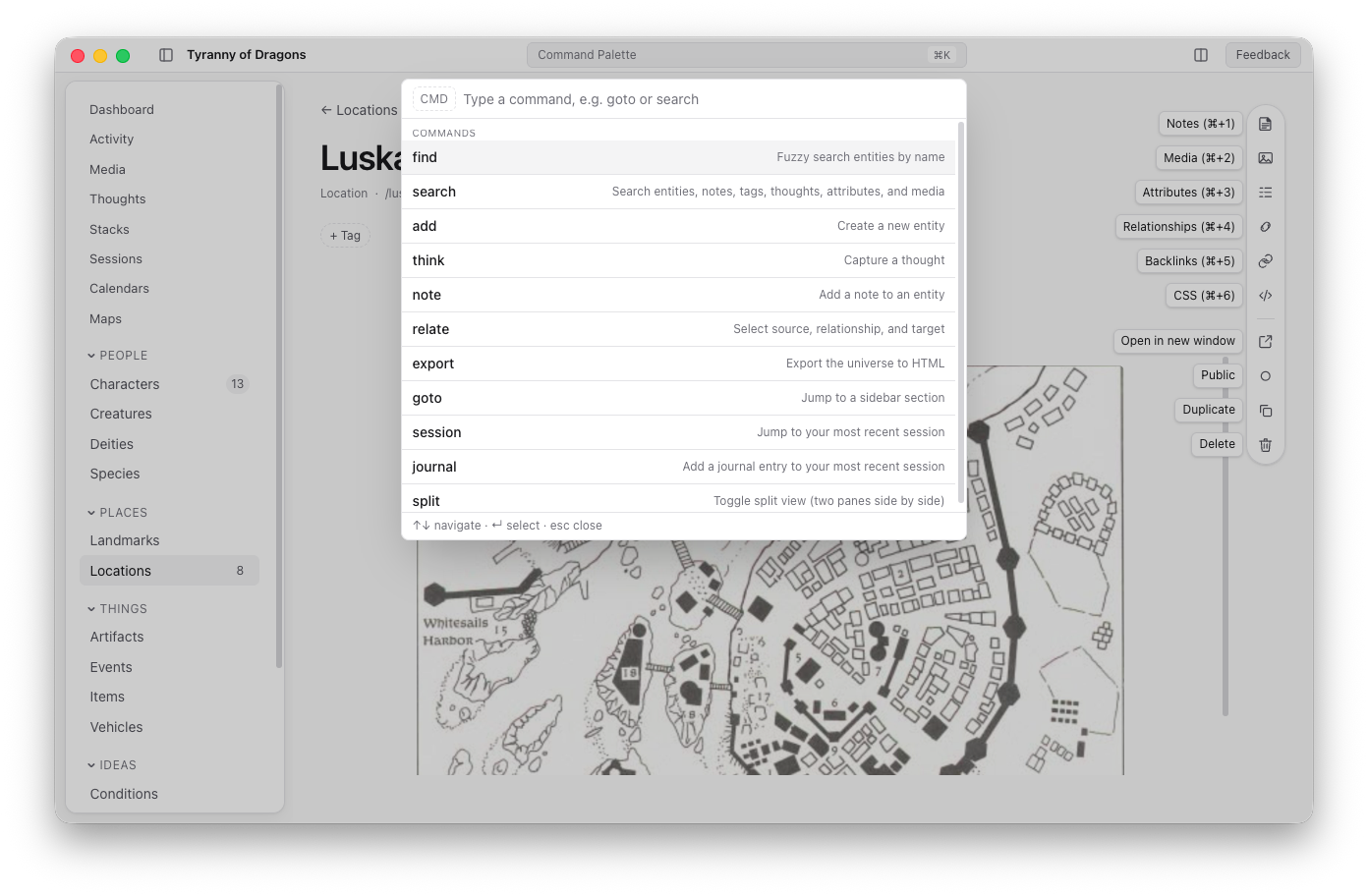Toggle split view icon near Feedback
This screenshot has width=1368, height=896.
(x=1201, y=55)
